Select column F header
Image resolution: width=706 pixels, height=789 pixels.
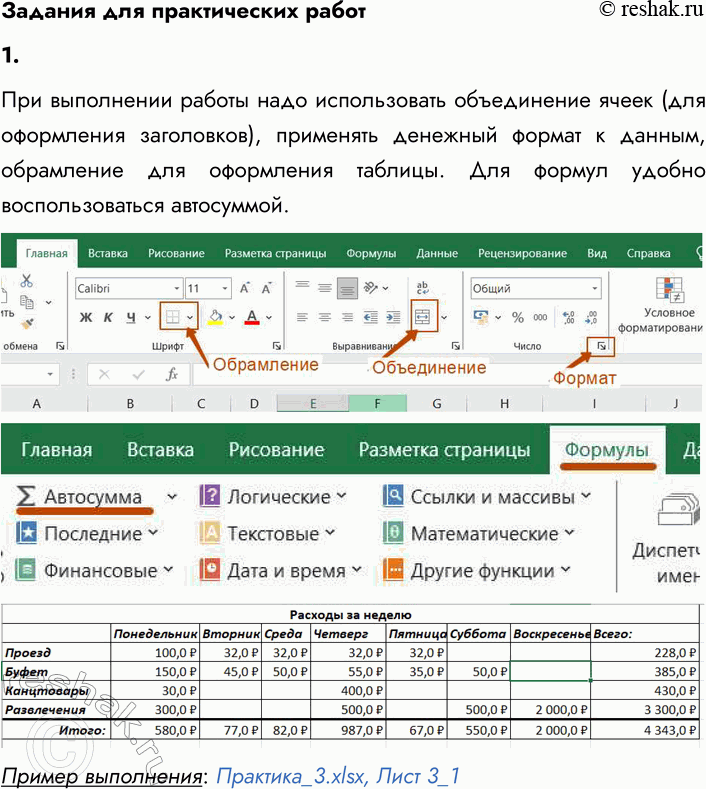tap(377, 403)
